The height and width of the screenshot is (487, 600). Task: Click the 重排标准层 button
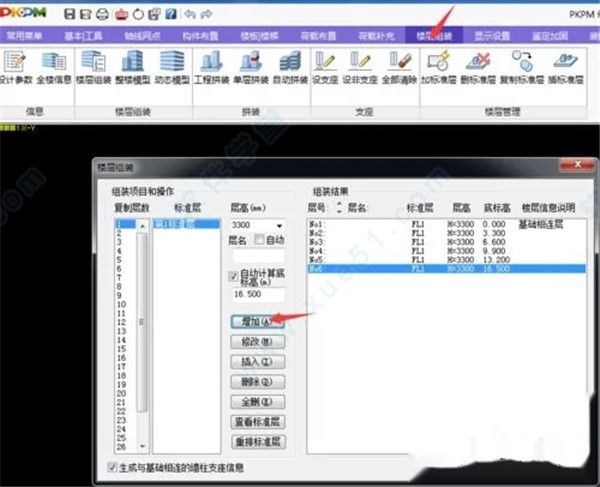258,442
